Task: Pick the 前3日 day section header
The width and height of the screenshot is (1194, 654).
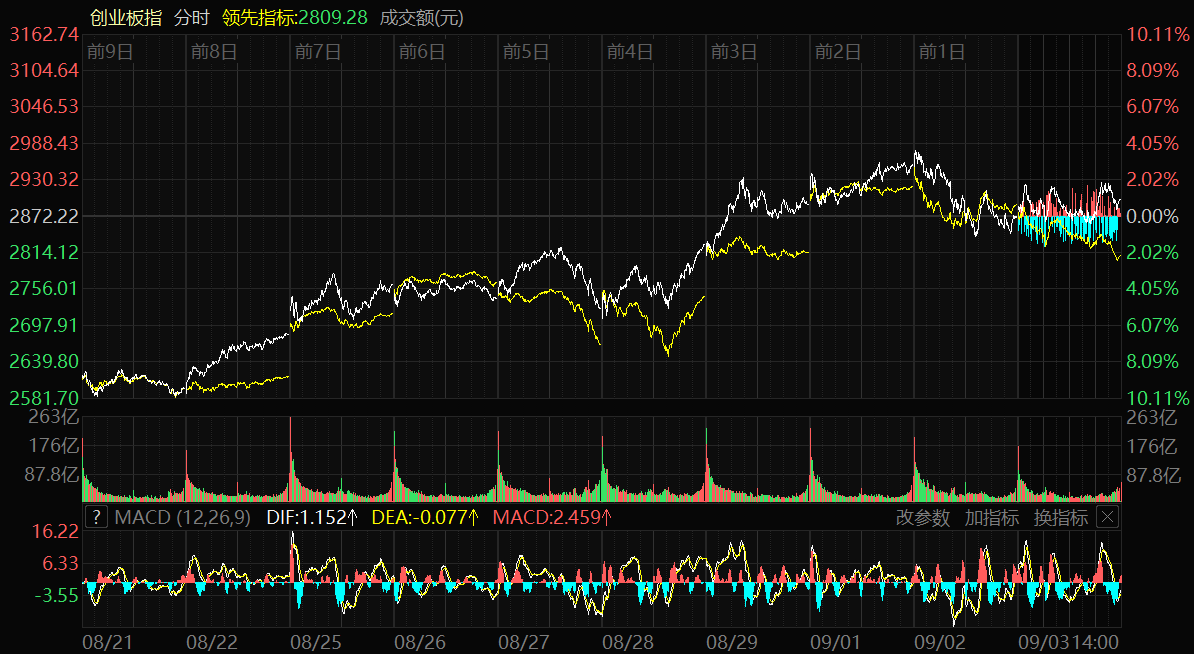Action: coord(733,52)
